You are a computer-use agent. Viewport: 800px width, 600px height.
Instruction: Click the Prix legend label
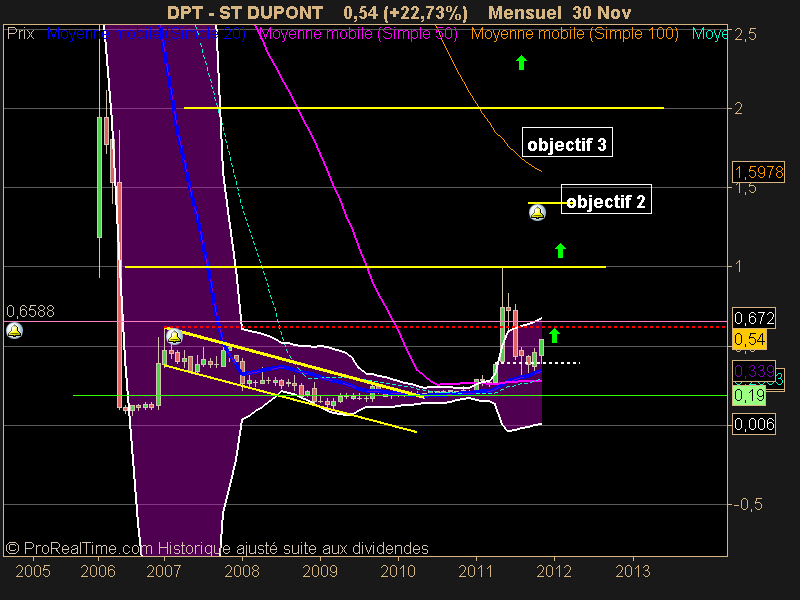(x=20, y=34)
